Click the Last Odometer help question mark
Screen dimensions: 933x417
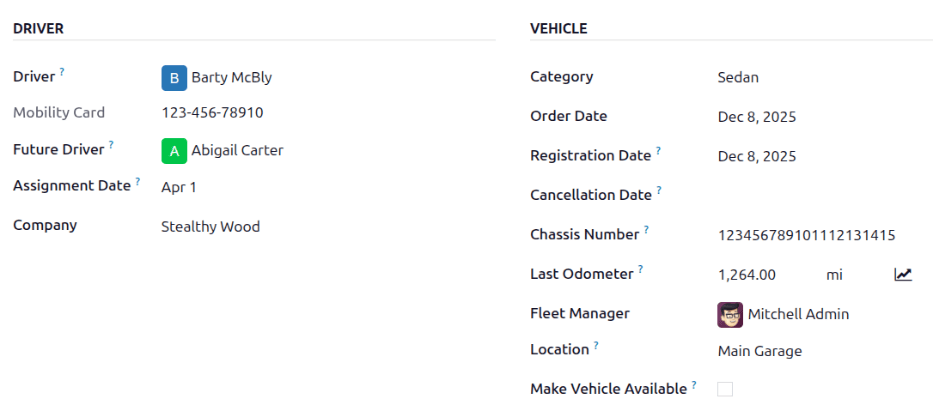click(x=641, y=269)
